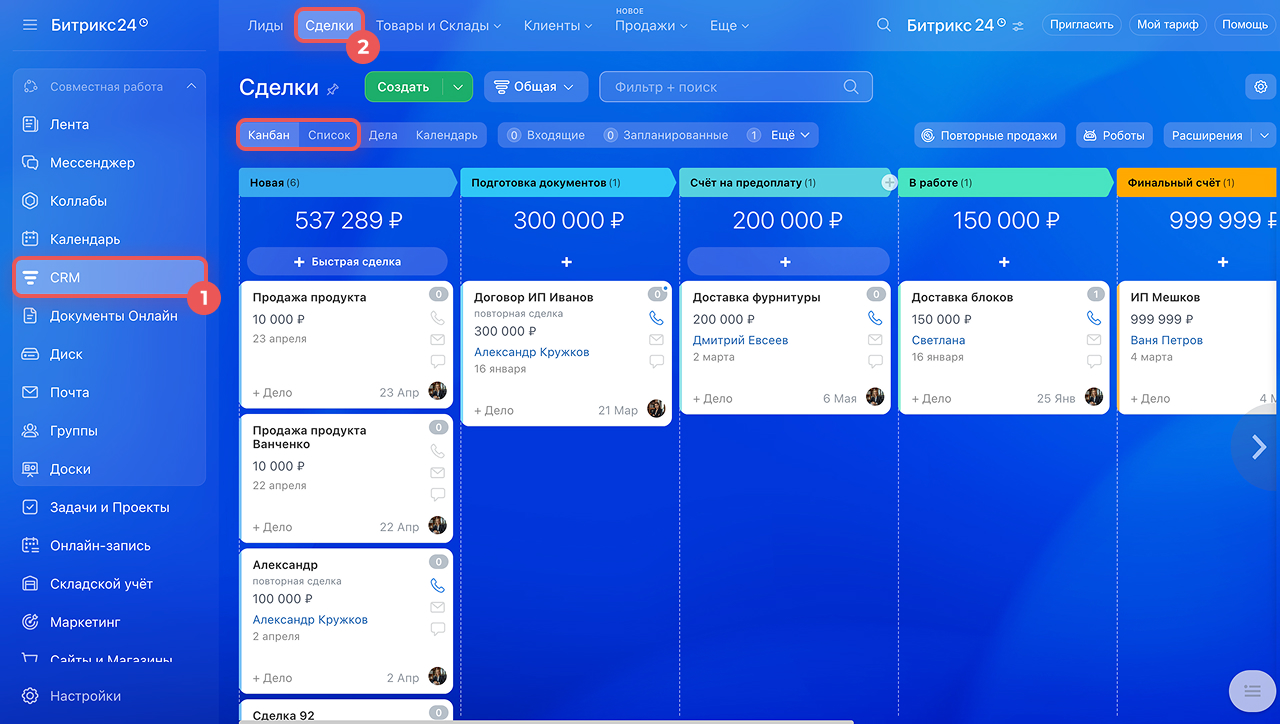Click the right arrow to scroll kanban columns
This screenshot has height=724, width=1280.
(x=1259, y=447)
